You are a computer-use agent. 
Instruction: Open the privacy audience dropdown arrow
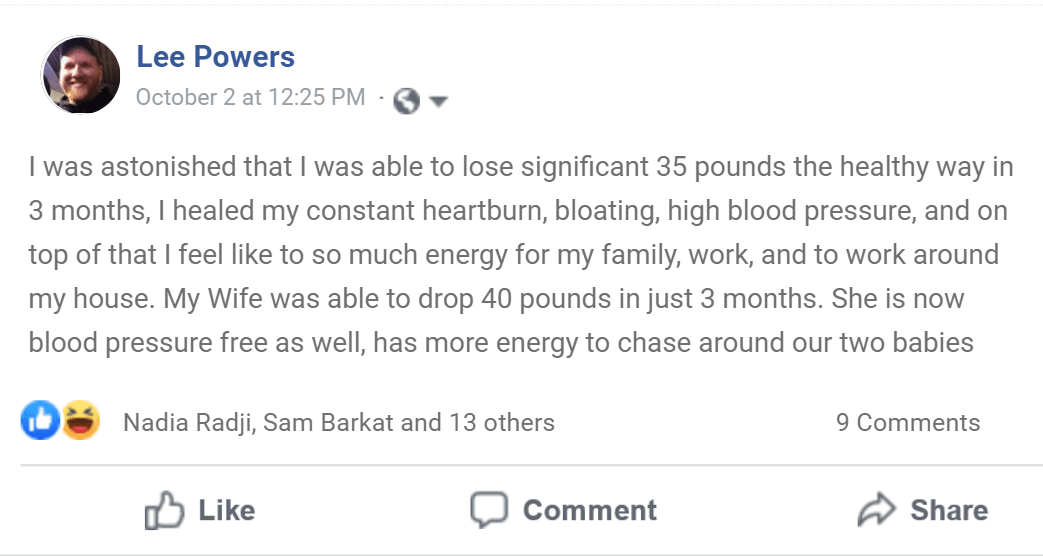(438, 100)
